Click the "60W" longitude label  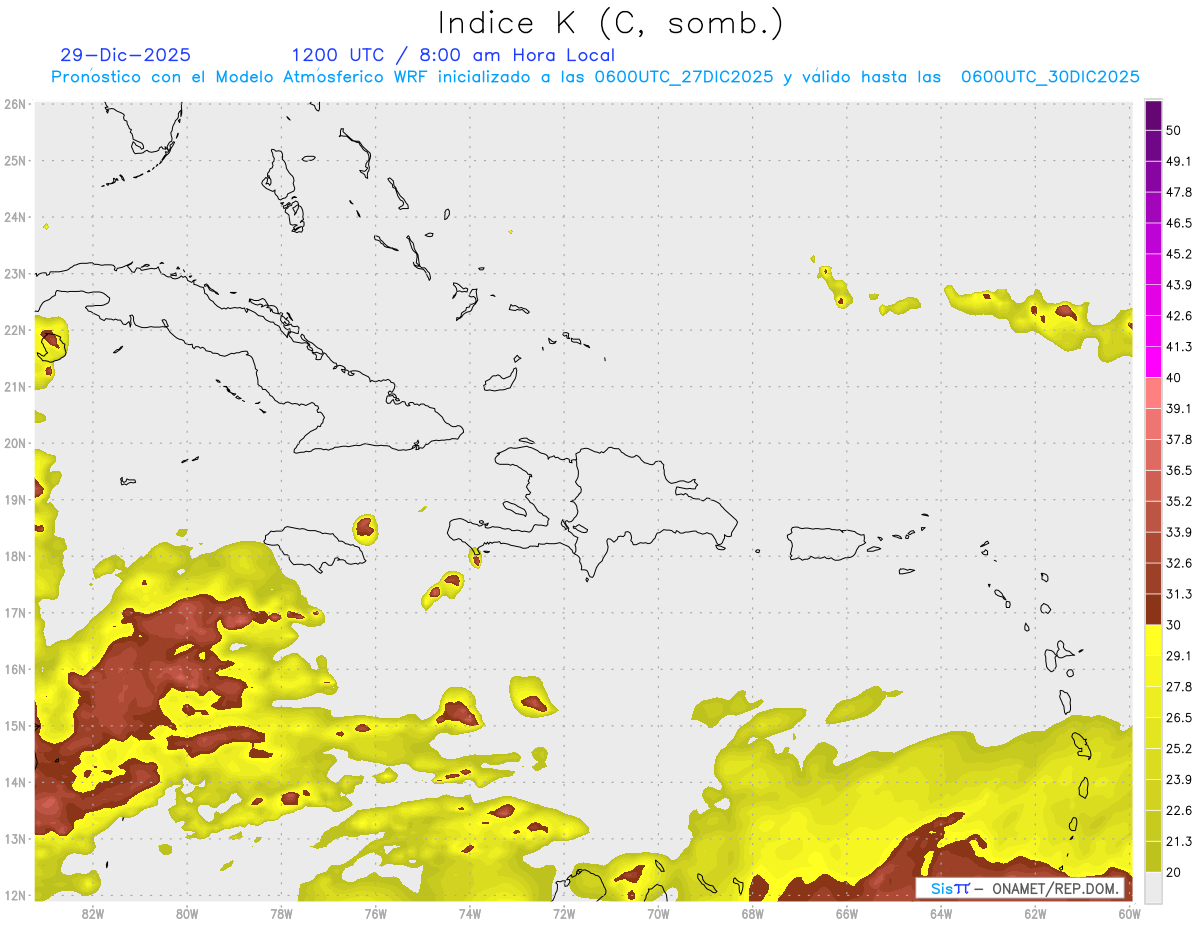[1130, 913]
